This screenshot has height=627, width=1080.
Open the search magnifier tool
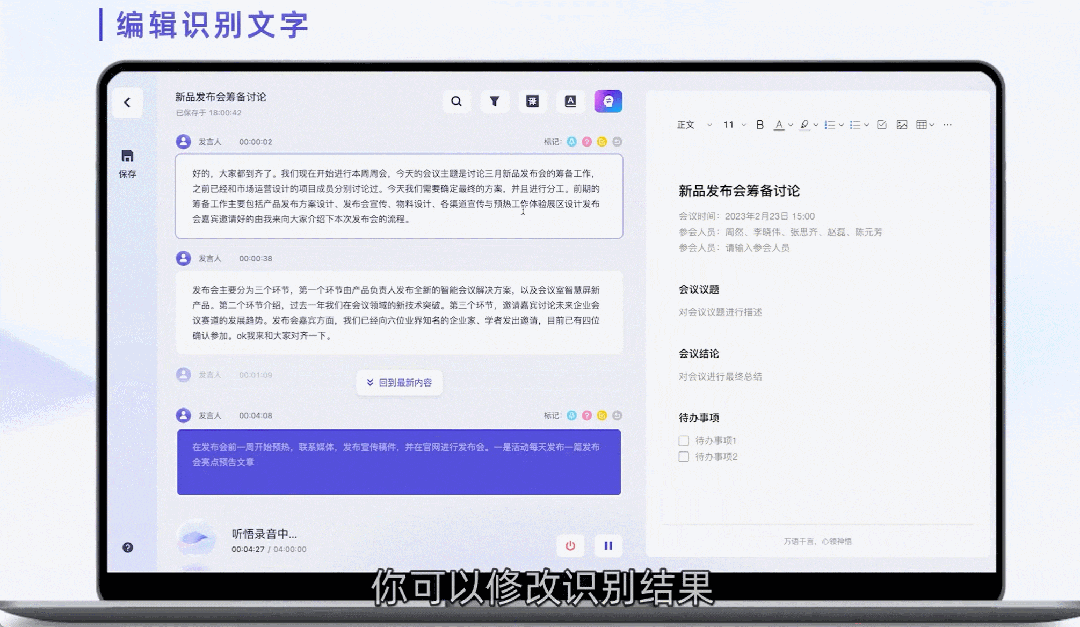tap(456, 101)
